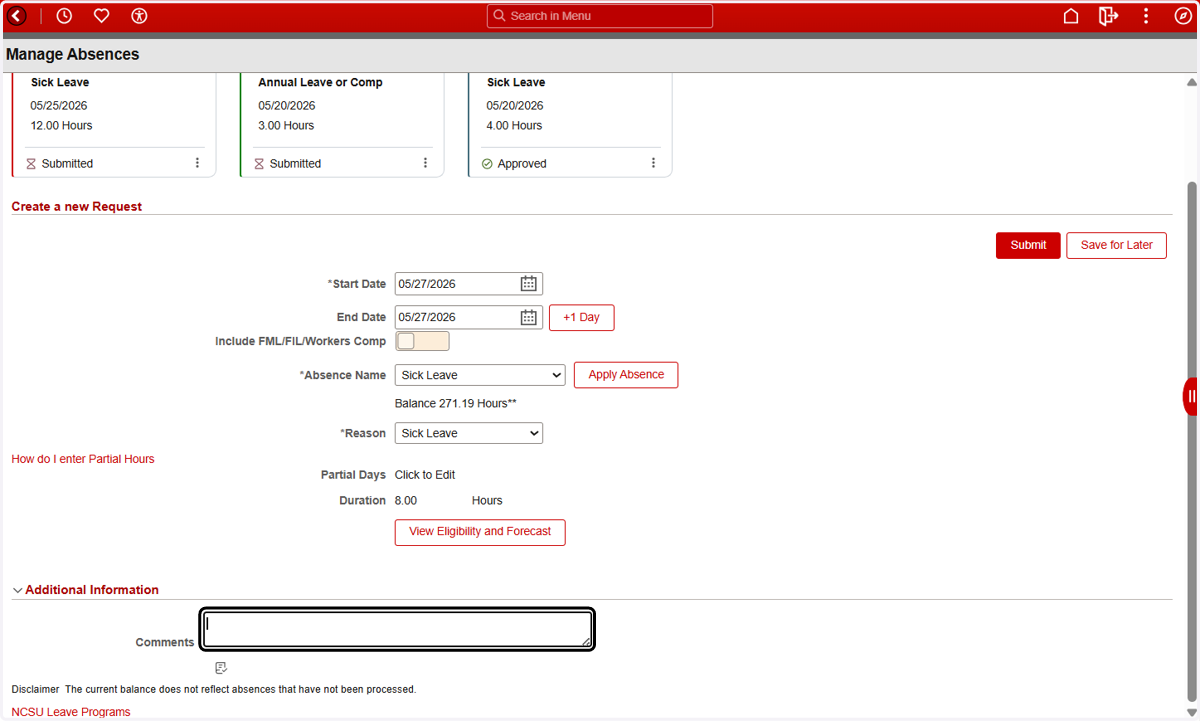Open Recently Visited clock icon
1200x721 pixels.
pyautogui.click(x=64, y=16)
